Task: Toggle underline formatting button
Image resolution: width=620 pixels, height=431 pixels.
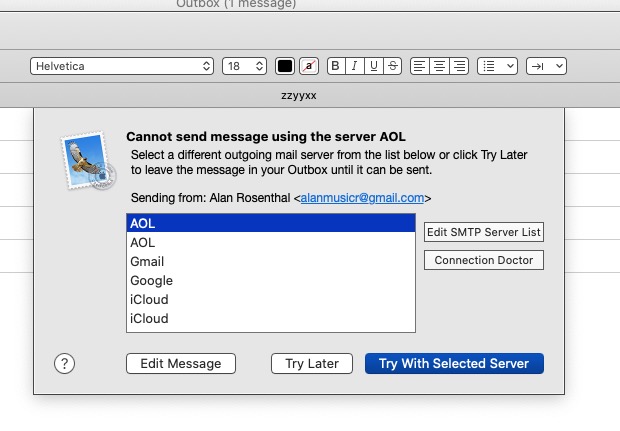Action: point(374,66)
